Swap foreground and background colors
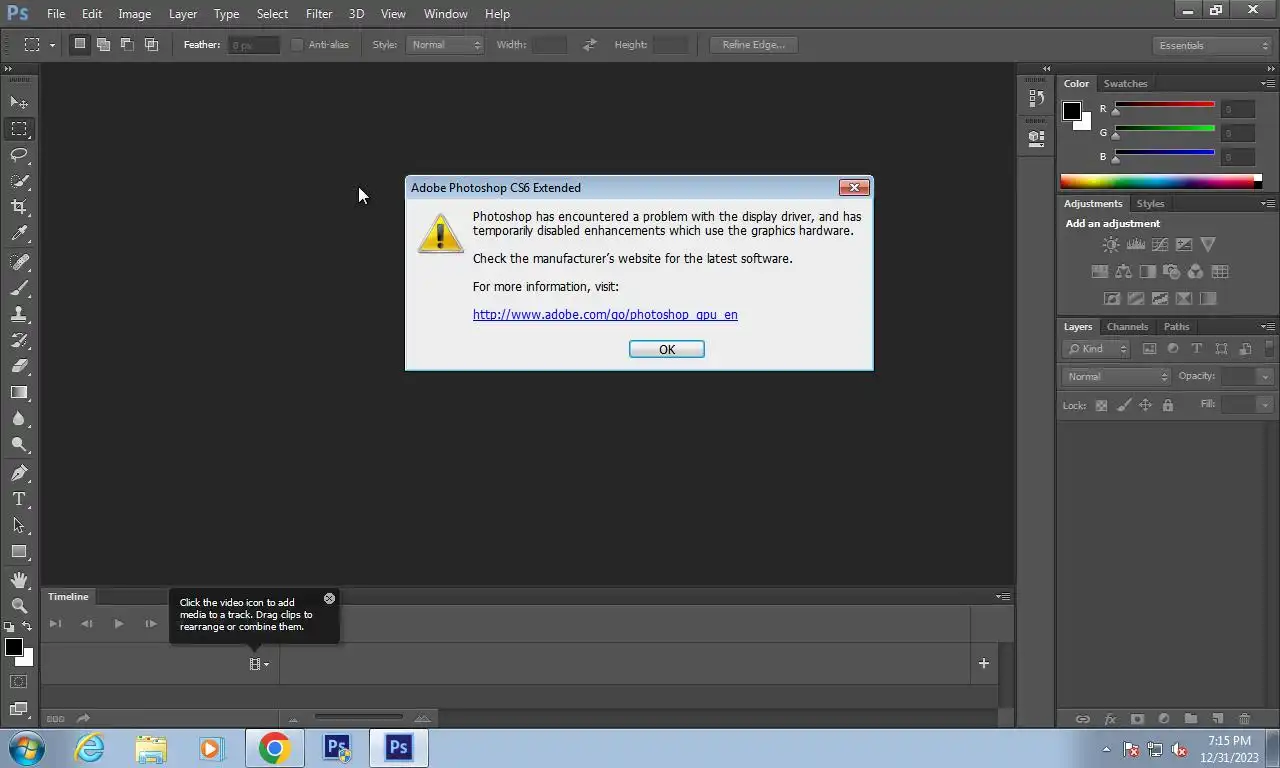 tap(28, 626)
